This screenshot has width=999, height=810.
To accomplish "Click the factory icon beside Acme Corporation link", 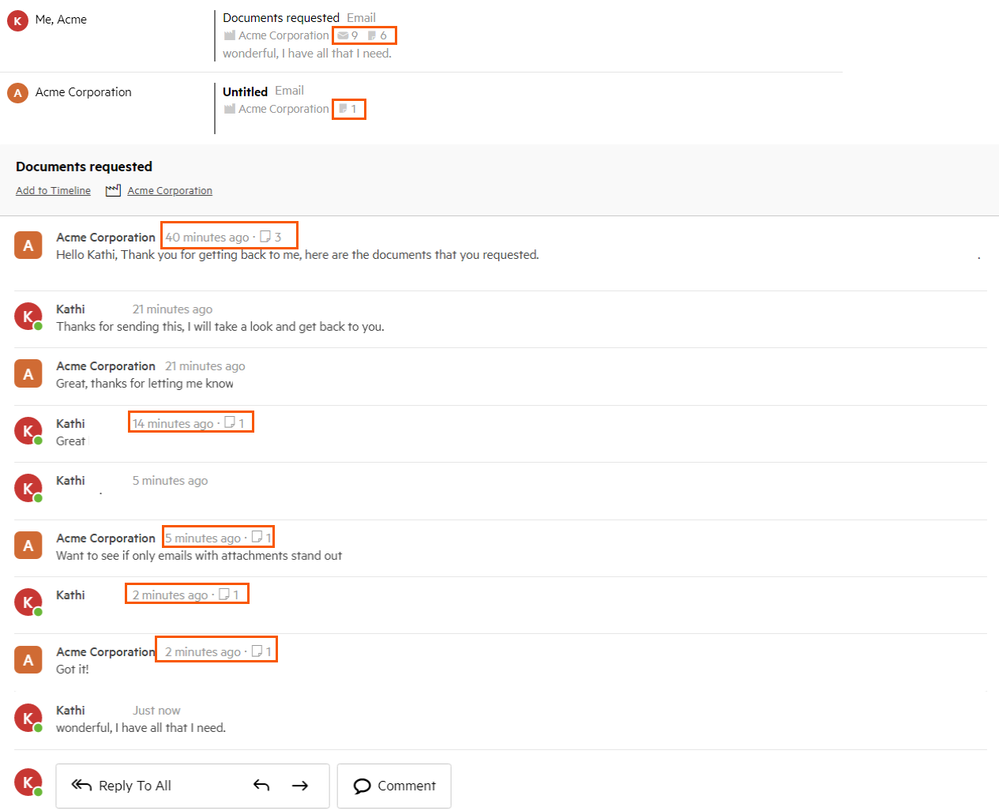I will click(113, 191).
